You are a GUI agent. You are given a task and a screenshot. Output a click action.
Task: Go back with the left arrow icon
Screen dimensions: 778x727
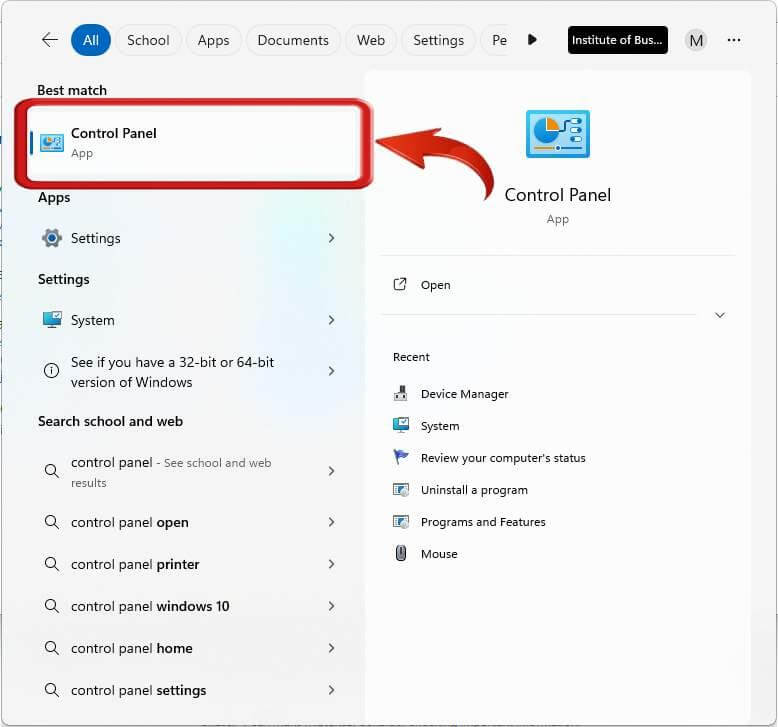coord(50,40)
